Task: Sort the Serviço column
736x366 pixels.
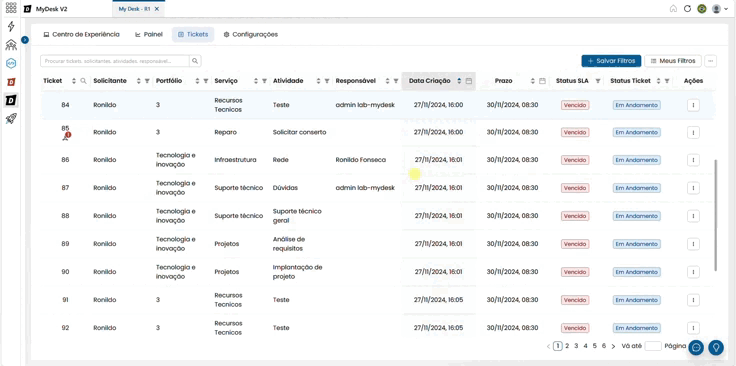Action: pyautogui.click(x=256, y=81)
